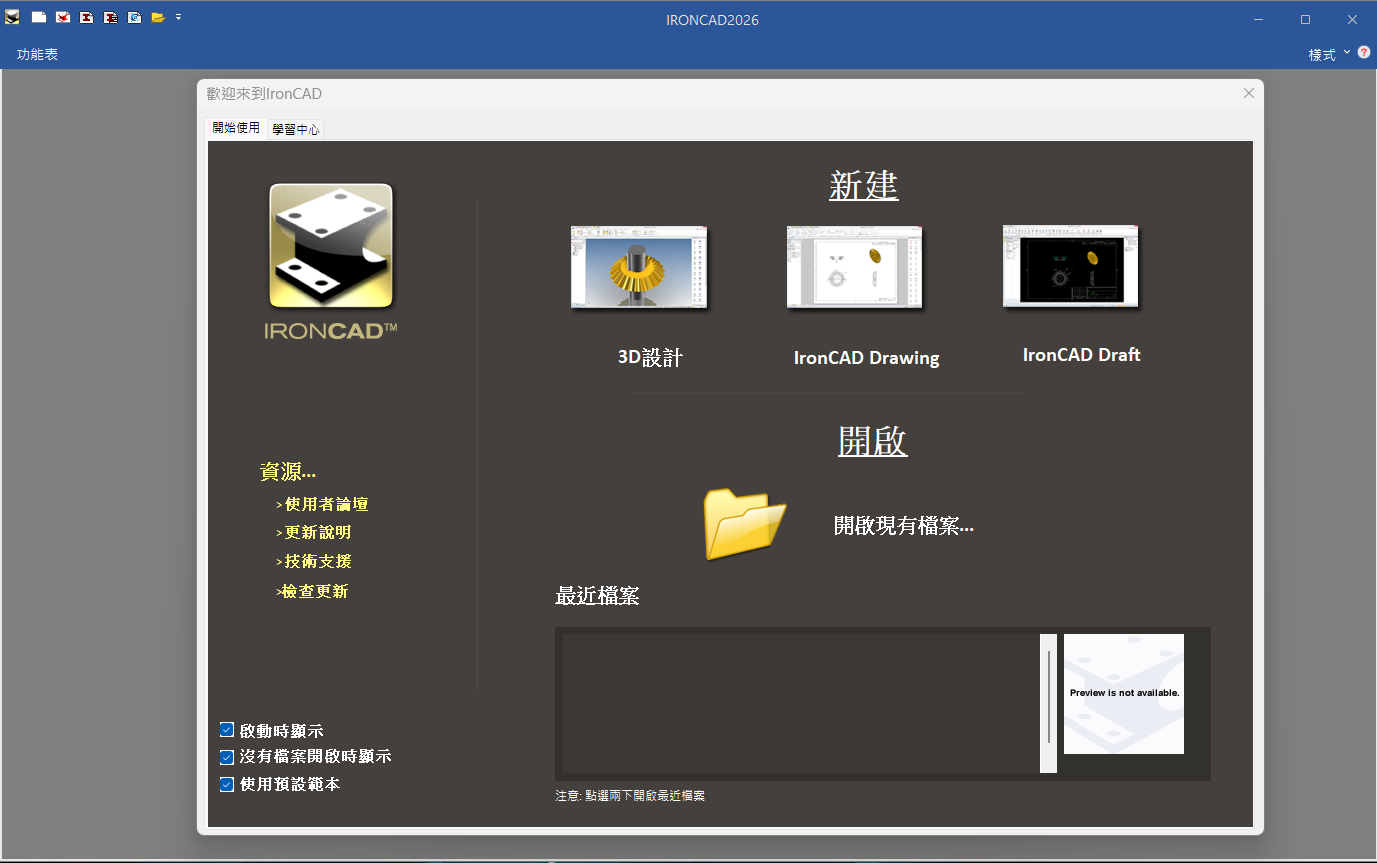Image resolution: width=1377 pixels, height=863 pixels.
Task: Toggle the 沒有檔案開啟時顯示 checkbox
Action: point(227,757)
